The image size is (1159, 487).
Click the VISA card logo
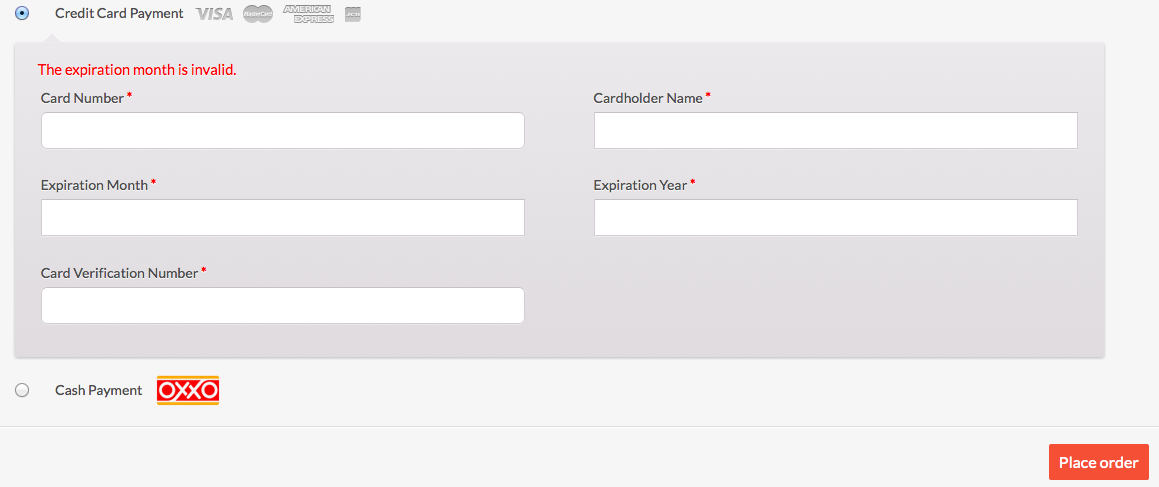pos(214,13)
